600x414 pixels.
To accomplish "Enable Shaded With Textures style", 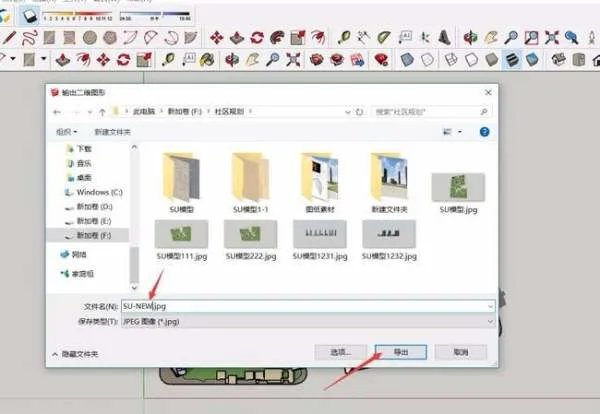I will pyautogui.click(x=512, y=59).
